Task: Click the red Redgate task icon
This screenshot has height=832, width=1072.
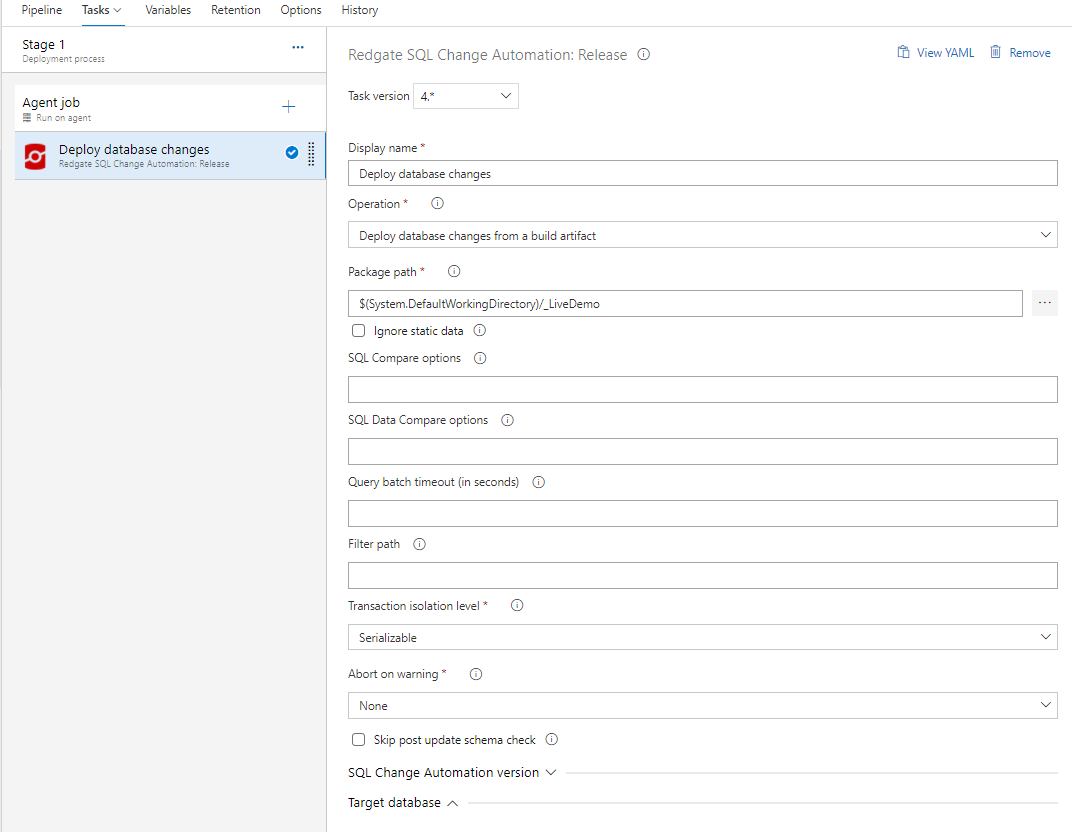Action: [35, 156]
